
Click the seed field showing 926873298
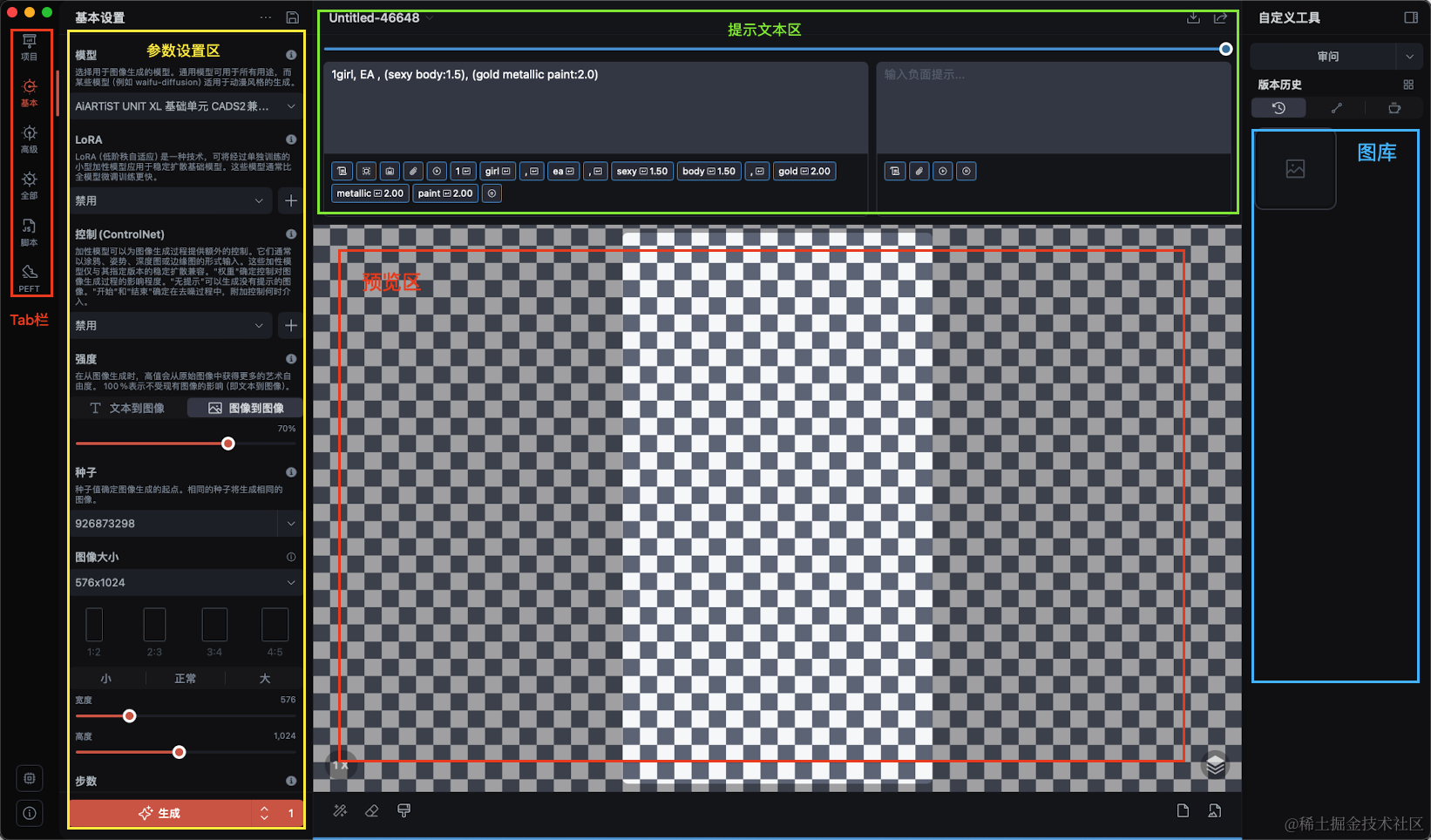click(174, 524)
